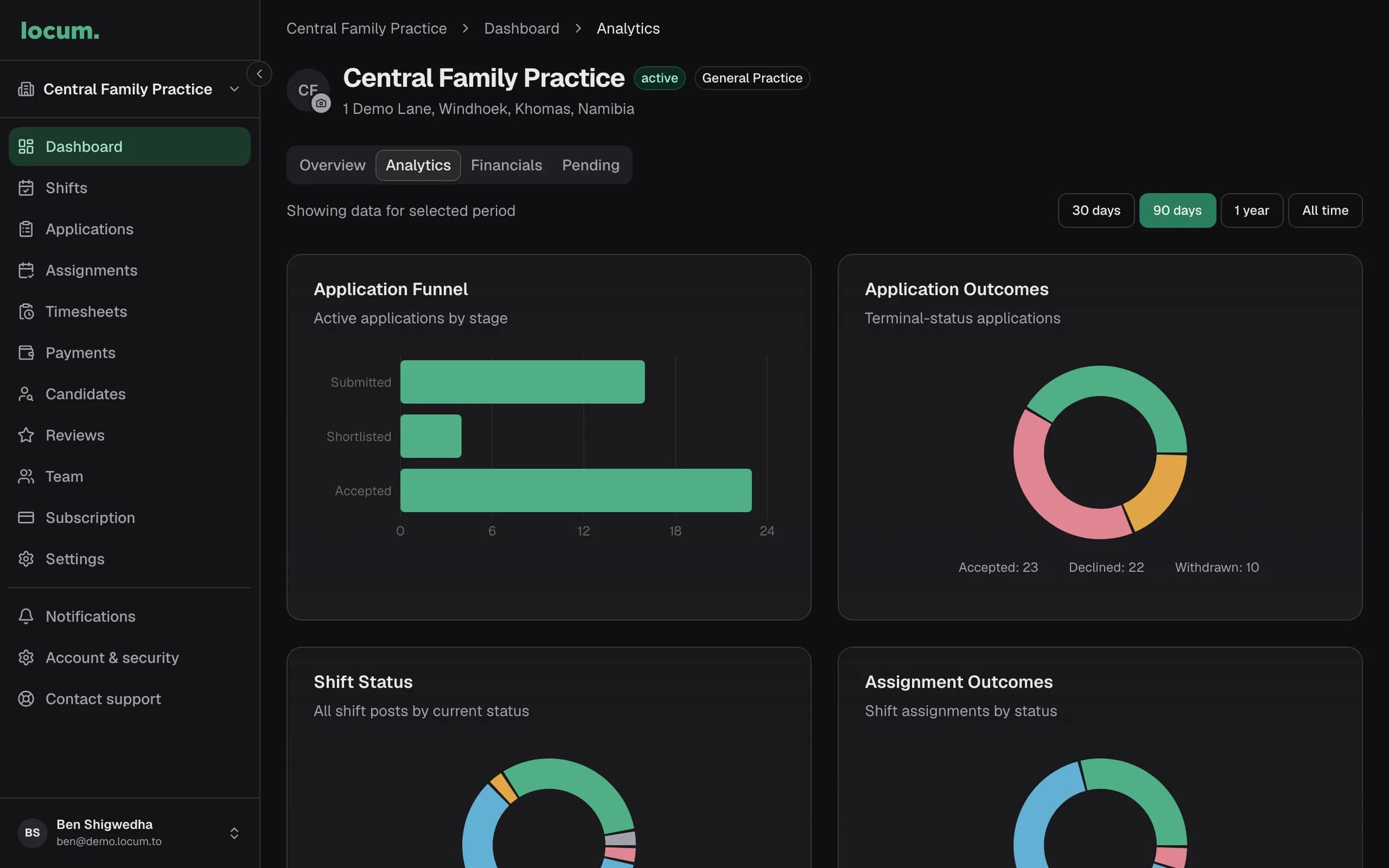This screenshot has height=868, width=1389.
Task: Select the 1 year period
Action: pos(1251,211)
